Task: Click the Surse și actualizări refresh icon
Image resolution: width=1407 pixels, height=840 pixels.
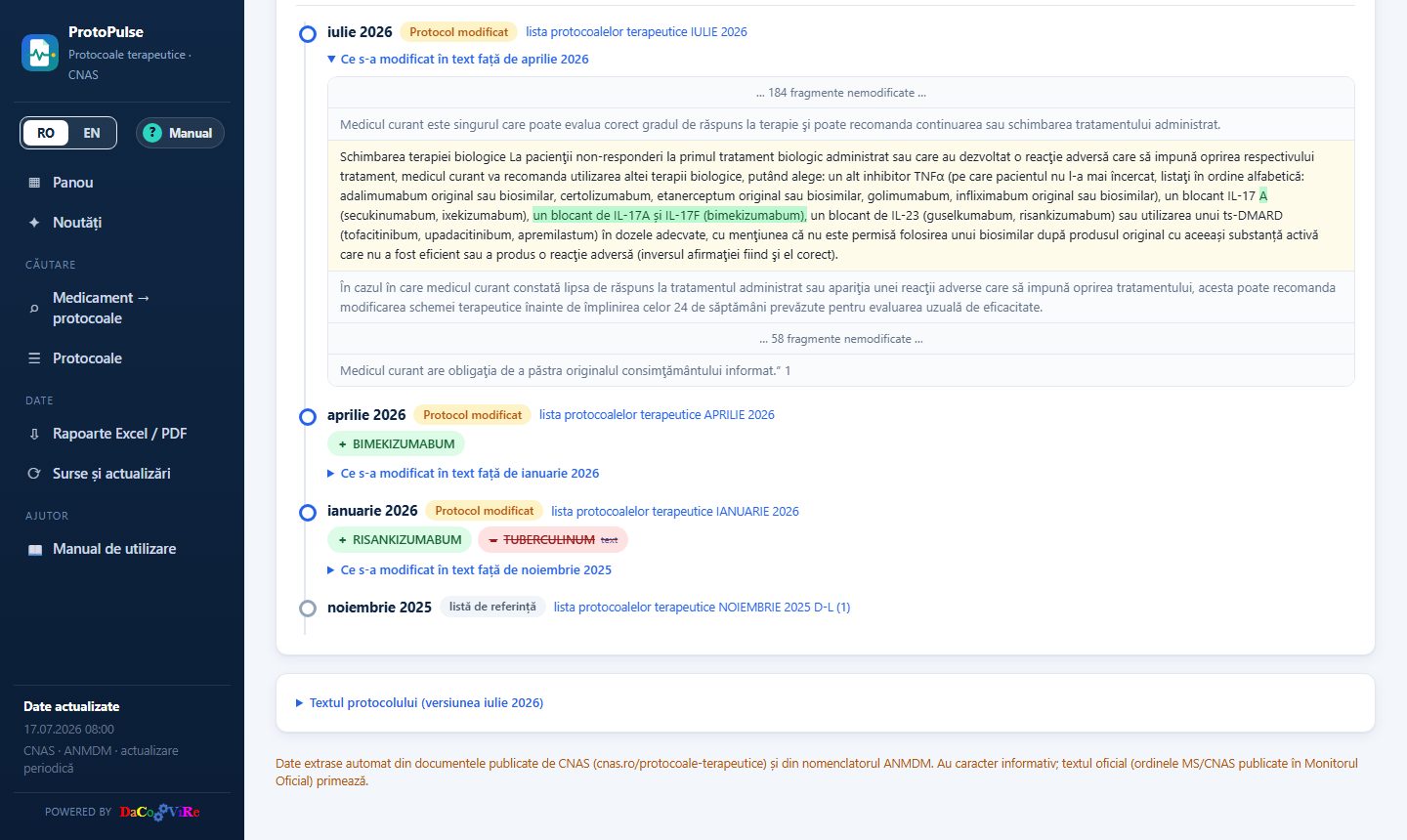Action: pyautogui.click(x=34, y=474)
